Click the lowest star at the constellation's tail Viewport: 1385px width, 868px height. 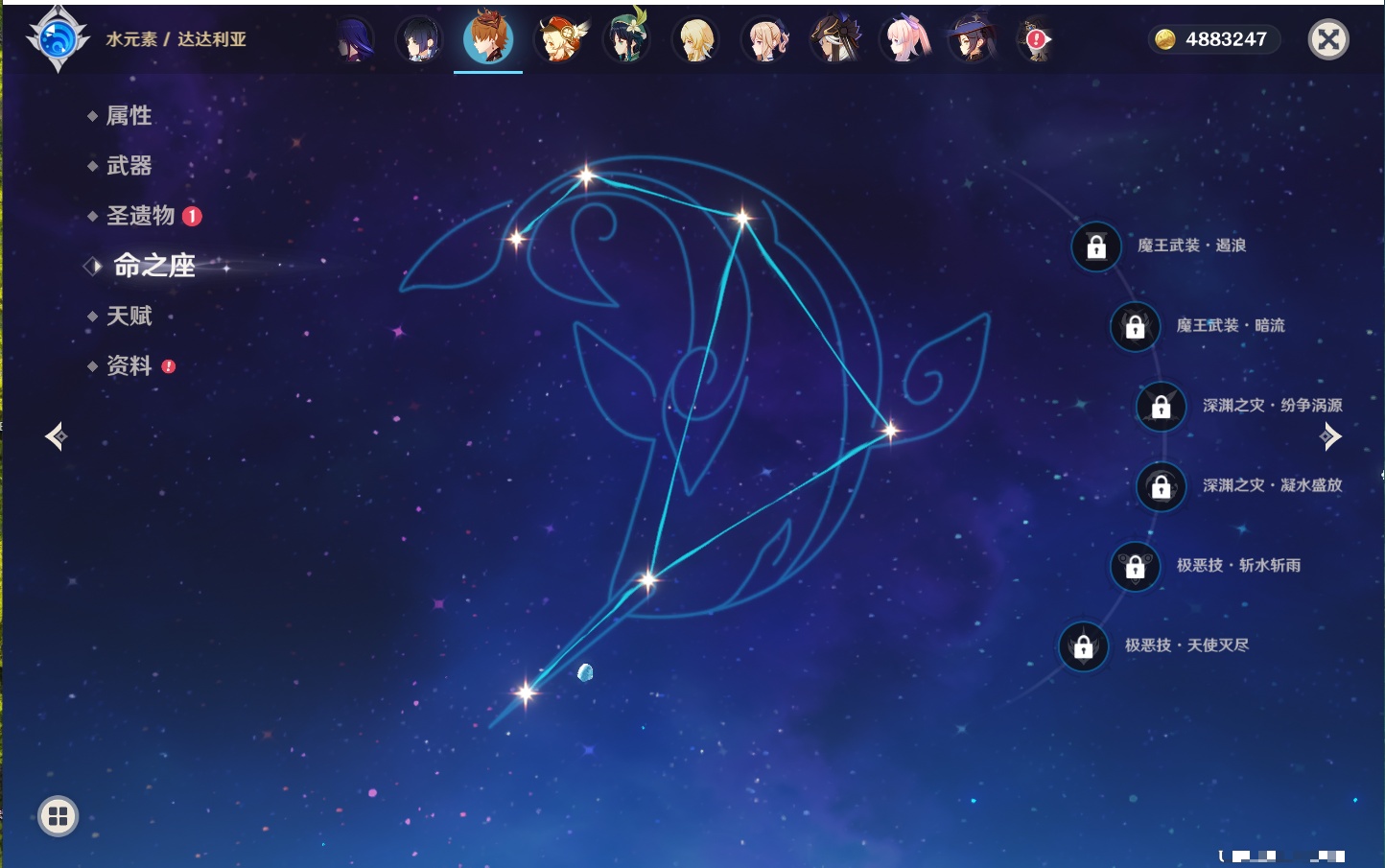526,692
